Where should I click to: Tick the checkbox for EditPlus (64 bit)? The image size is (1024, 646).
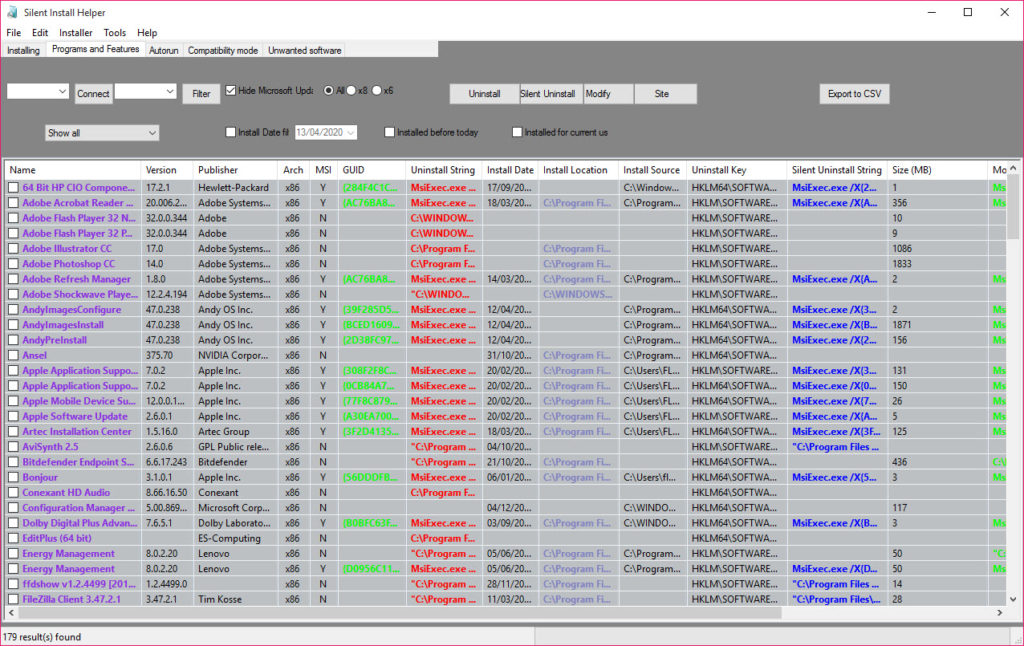[x=13, y=538]
